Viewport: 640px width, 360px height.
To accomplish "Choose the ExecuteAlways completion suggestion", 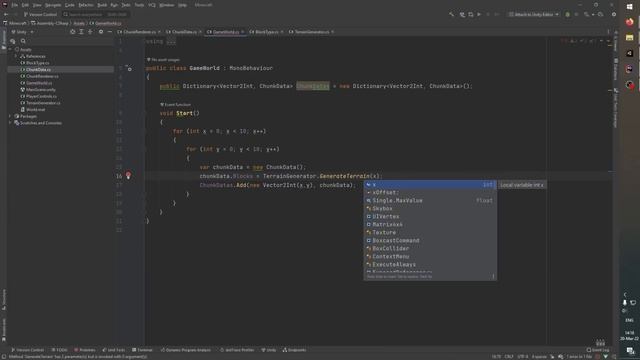I will click(x=430, y=264).
